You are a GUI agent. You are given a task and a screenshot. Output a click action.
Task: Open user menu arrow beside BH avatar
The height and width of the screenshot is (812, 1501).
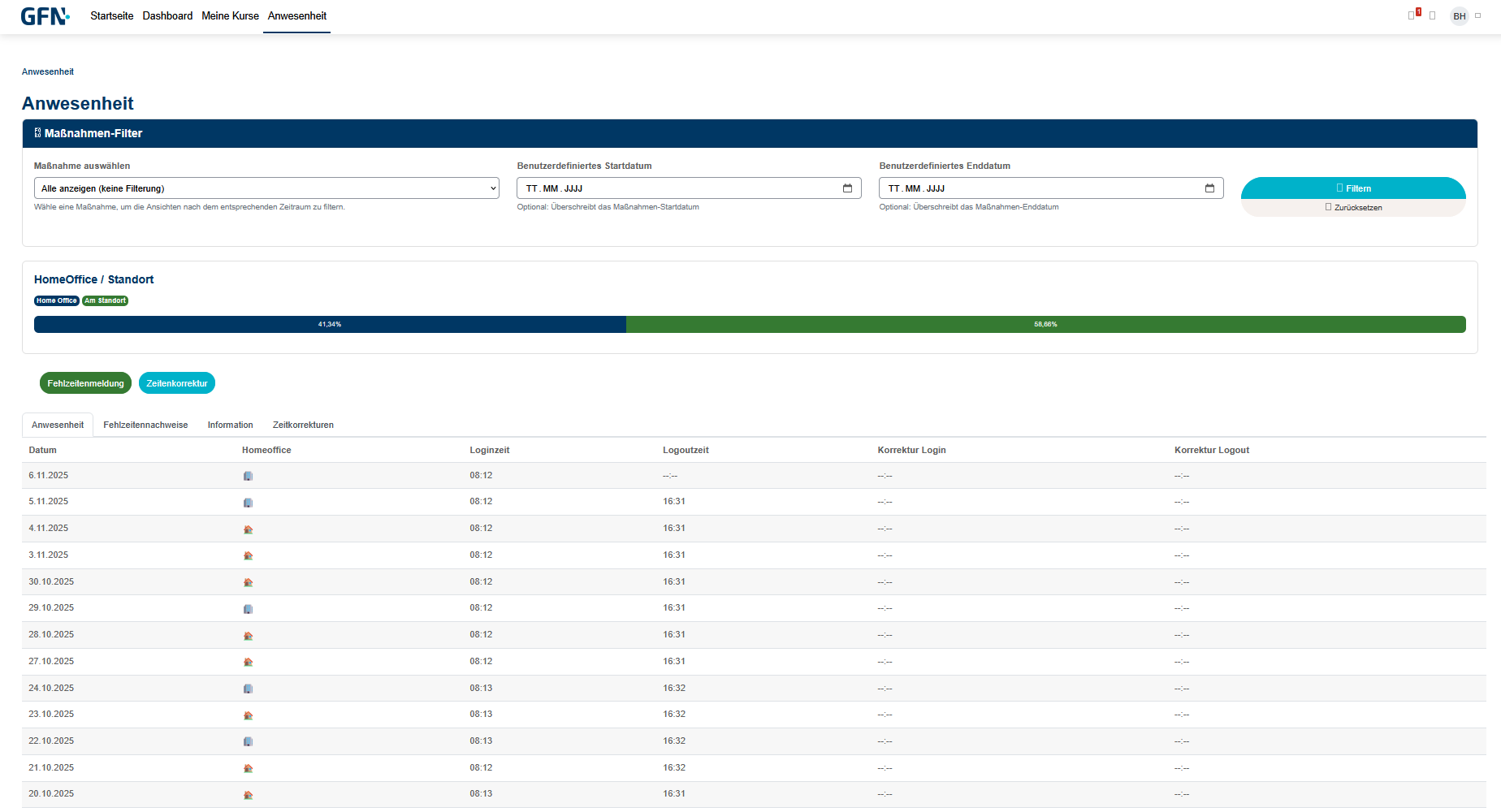[1477, 15]
